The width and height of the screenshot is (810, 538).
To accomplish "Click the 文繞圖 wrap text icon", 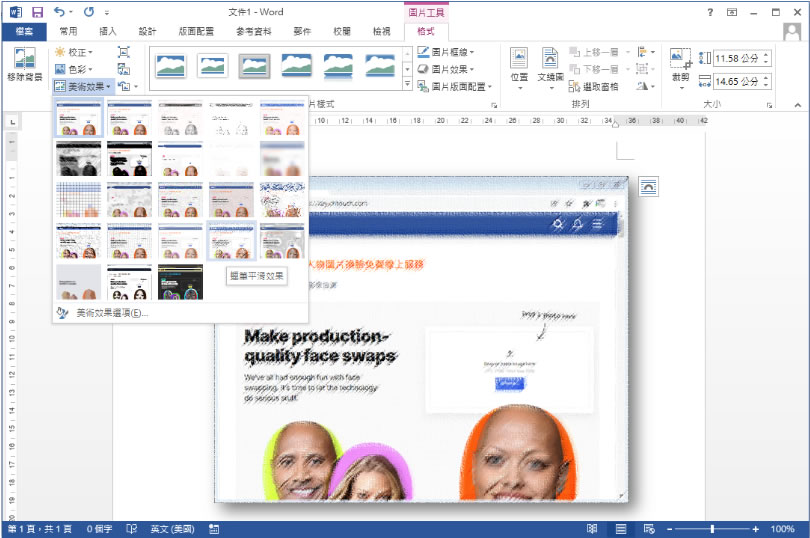I will (550, 57).
